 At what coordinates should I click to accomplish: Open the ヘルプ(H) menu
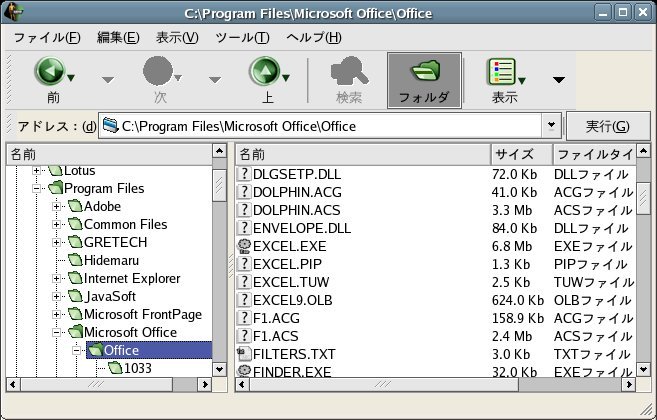(x=314, y=38)
